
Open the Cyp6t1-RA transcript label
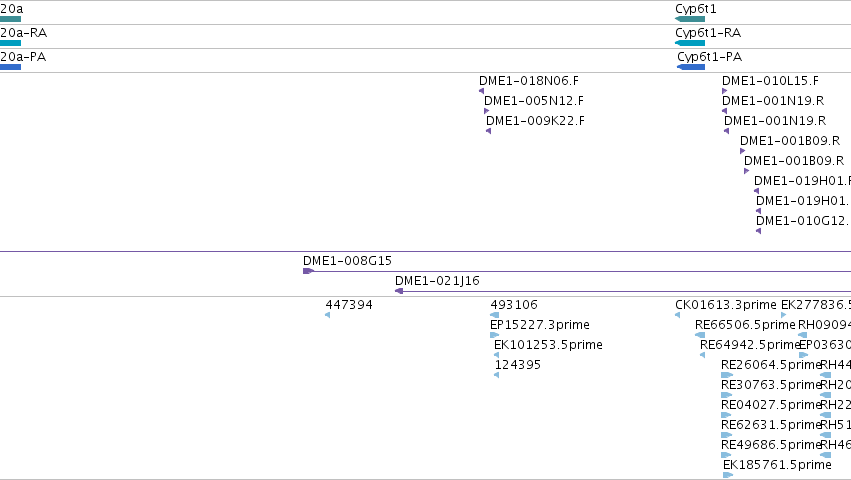point(708,33)
